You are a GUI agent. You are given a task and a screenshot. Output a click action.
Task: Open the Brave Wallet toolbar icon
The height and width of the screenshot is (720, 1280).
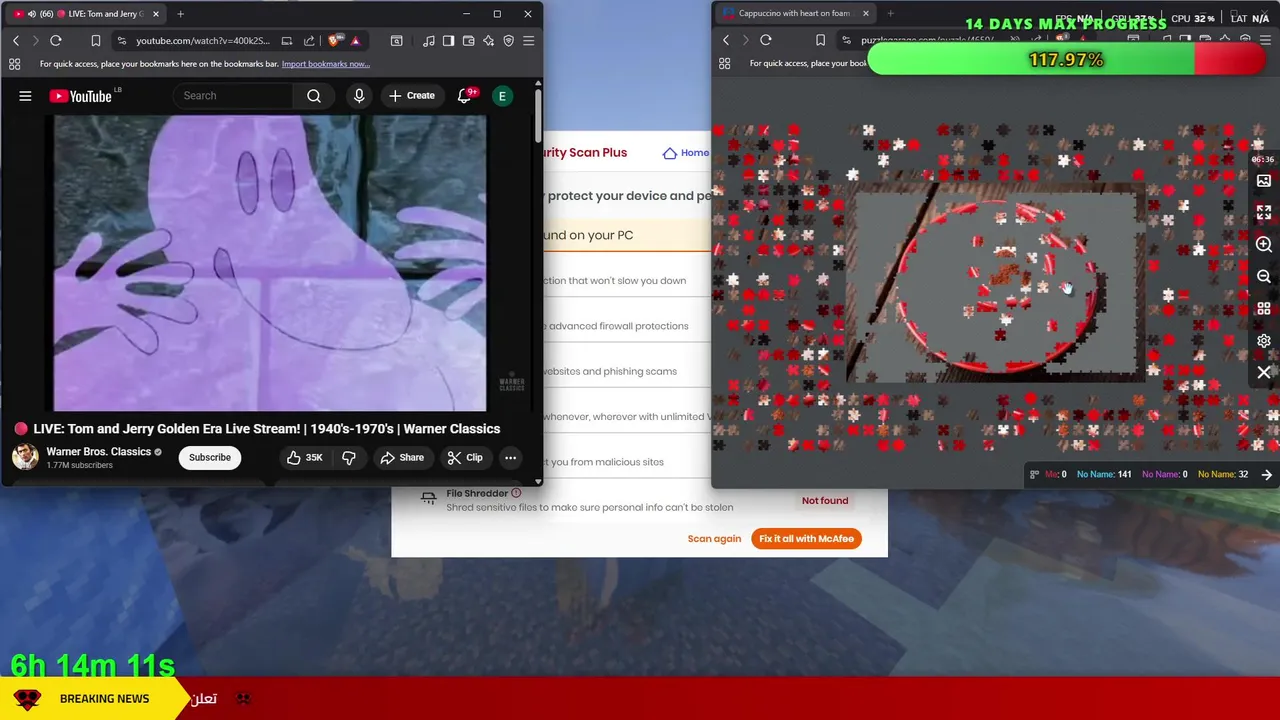tap(469, 41)
